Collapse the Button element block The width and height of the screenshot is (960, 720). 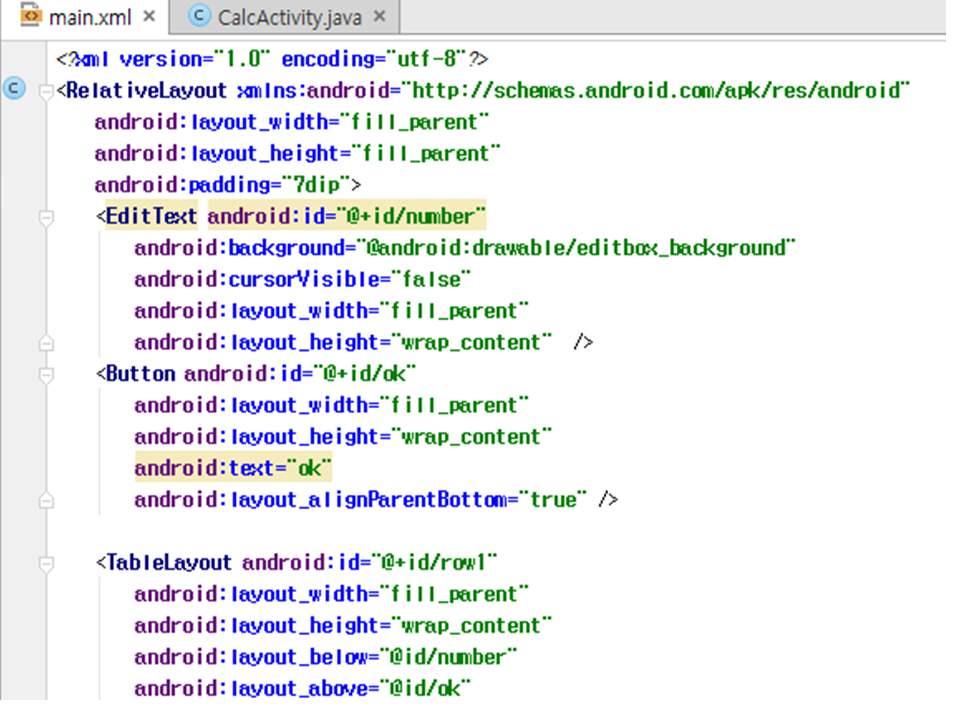[x=45, y=375]
